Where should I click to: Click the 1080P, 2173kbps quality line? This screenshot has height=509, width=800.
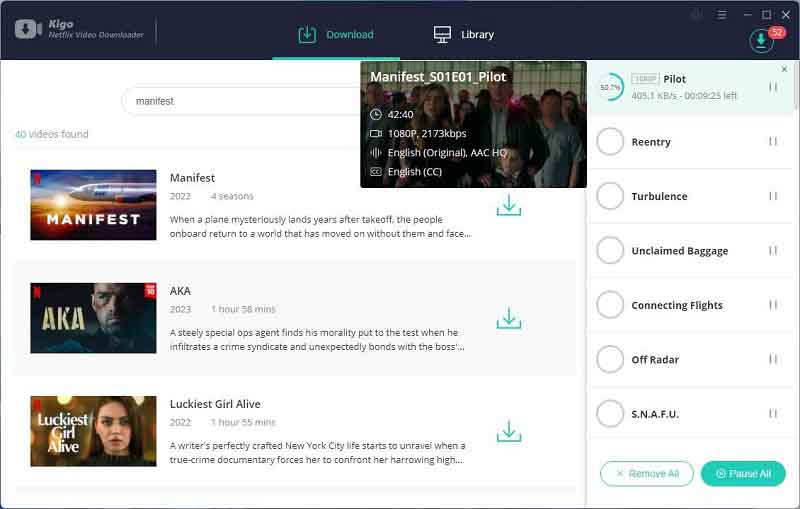(x=427, y=134)
